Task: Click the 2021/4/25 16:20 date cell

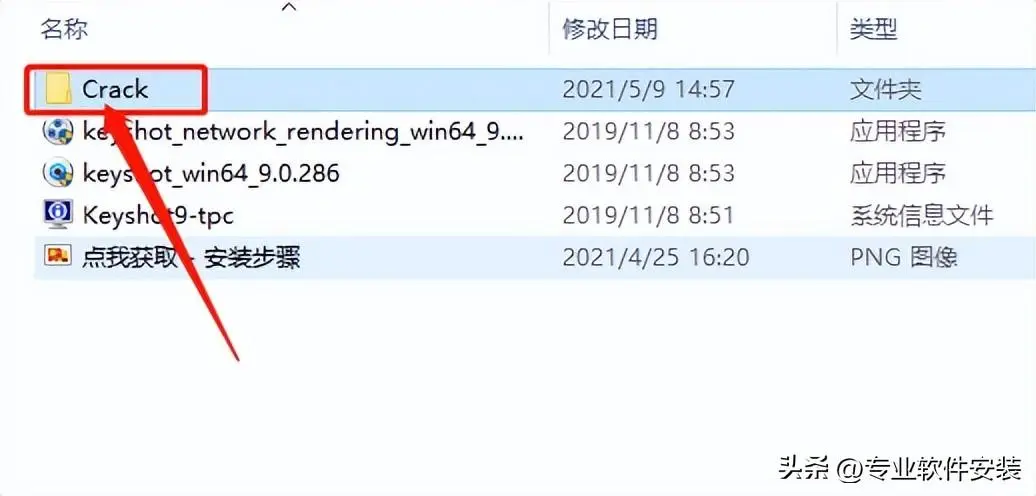Action: (655, 256)
